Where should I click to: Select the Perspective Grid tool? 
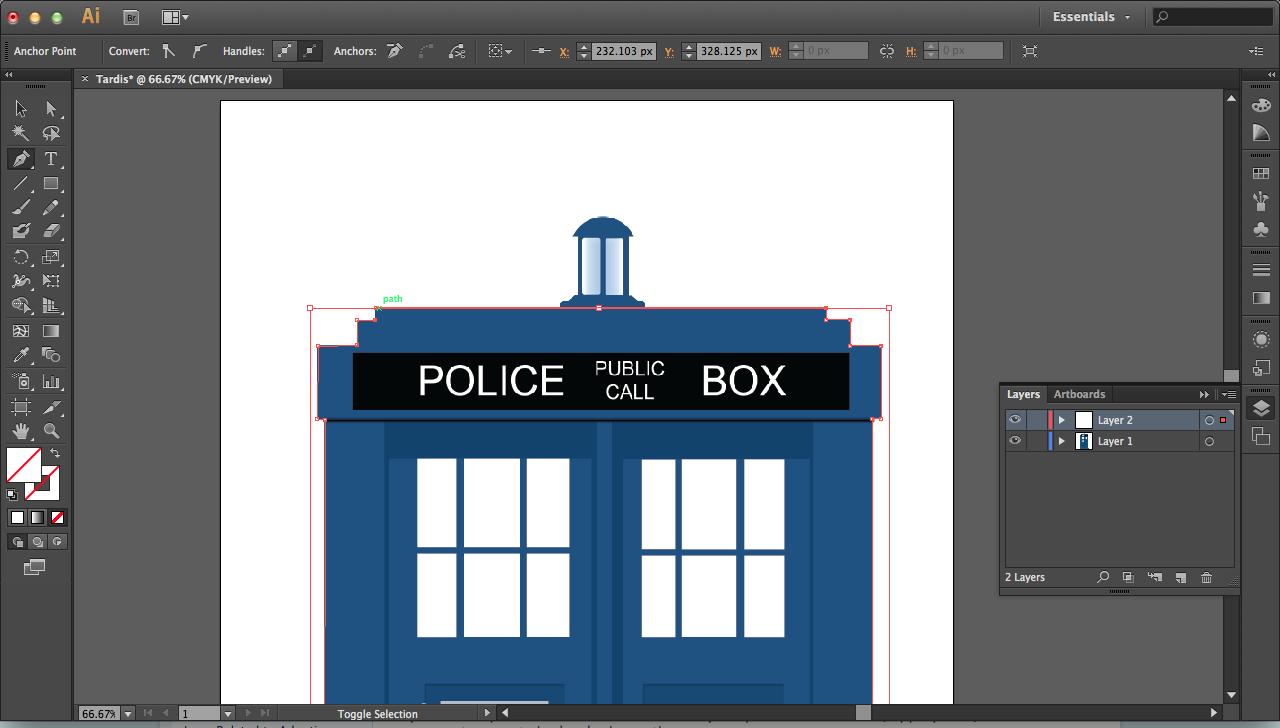point(51,306)
